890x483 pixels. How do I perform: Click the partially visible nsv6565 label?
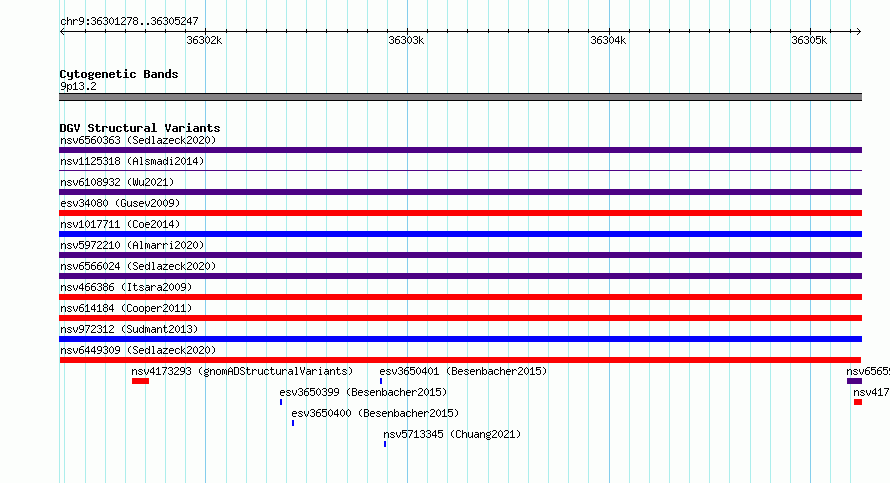tap(868, 371)
